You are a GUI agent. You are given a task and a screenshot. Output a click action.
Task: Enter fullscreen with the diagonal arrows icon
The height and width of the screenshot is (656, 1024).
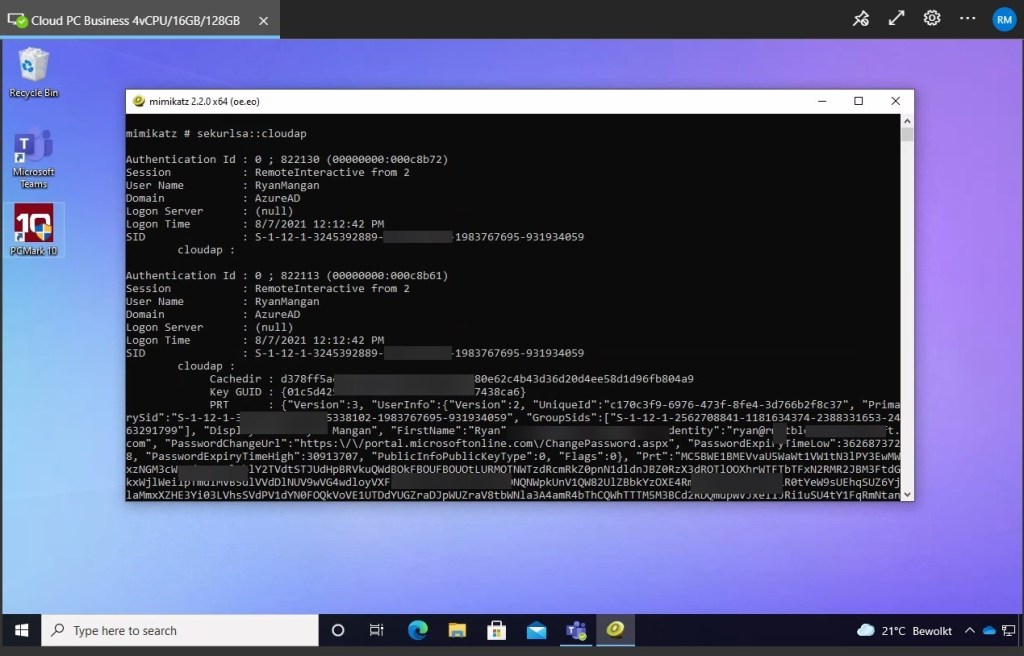(897, 18)
